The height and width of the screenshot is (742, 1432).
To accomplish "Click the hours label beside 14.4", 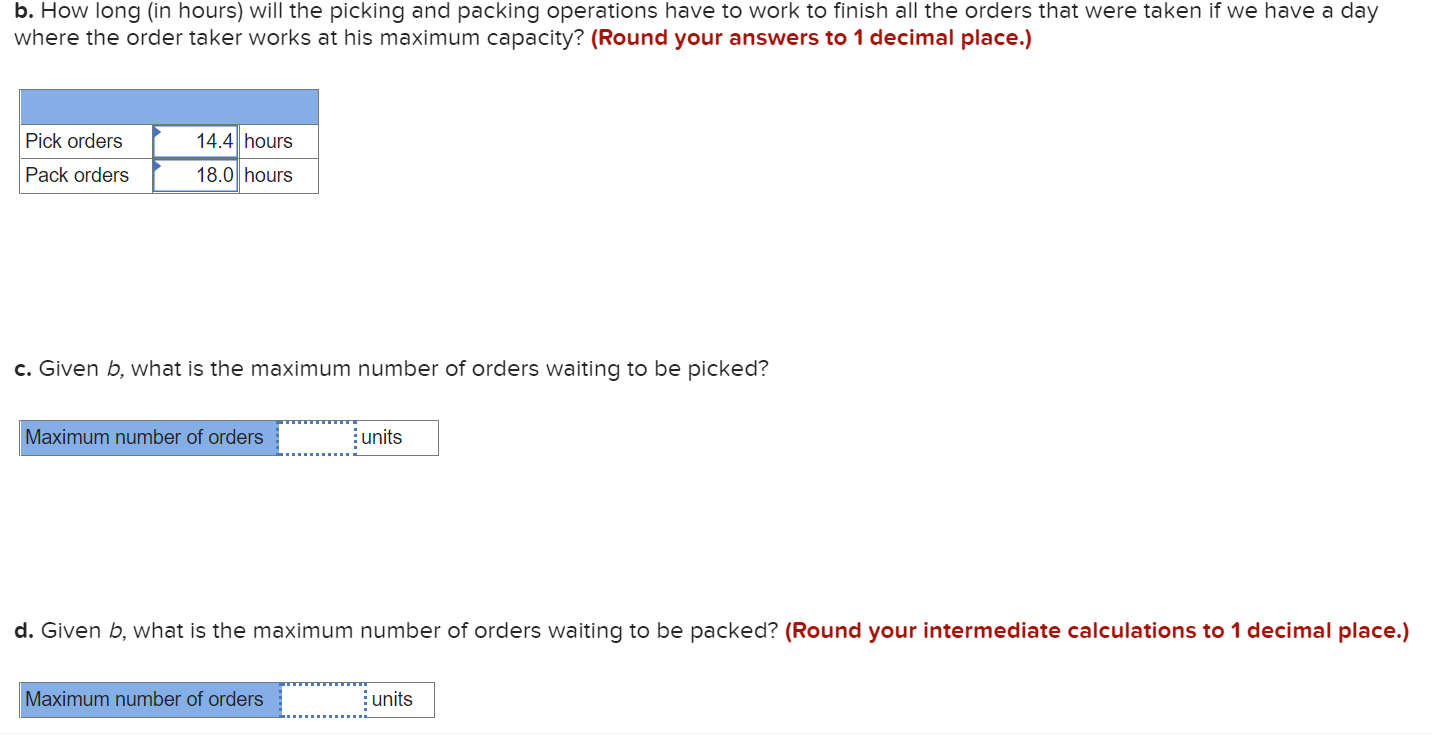I will [267, 141].
